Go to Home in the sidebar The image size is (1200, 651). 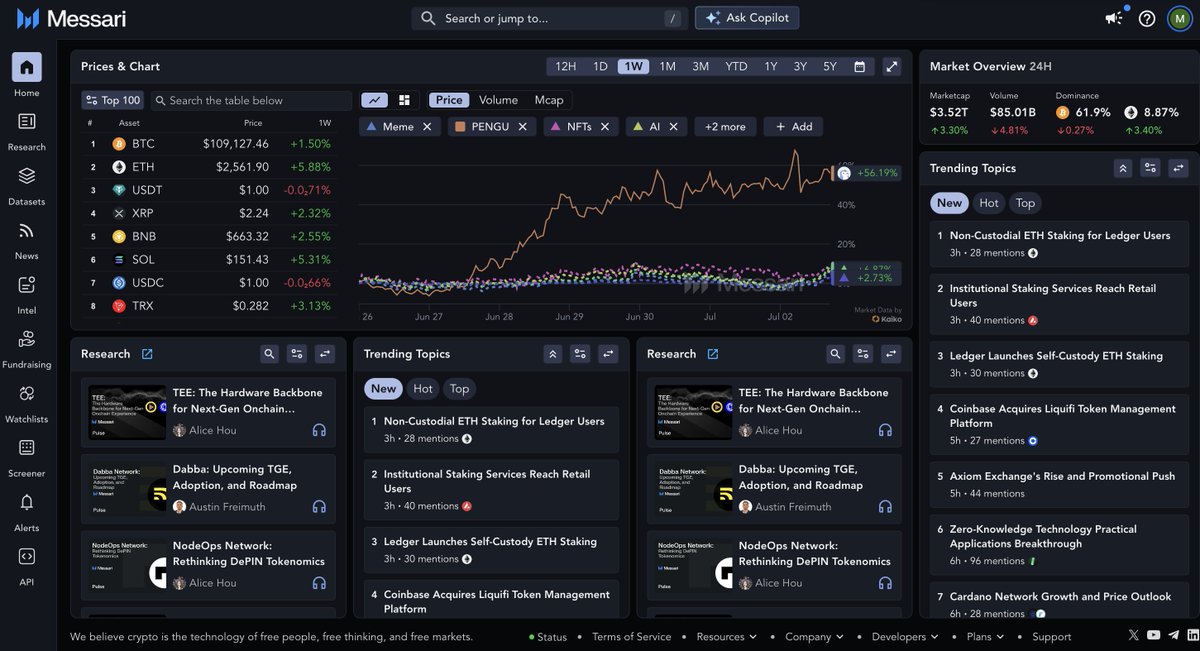point(27,76)
